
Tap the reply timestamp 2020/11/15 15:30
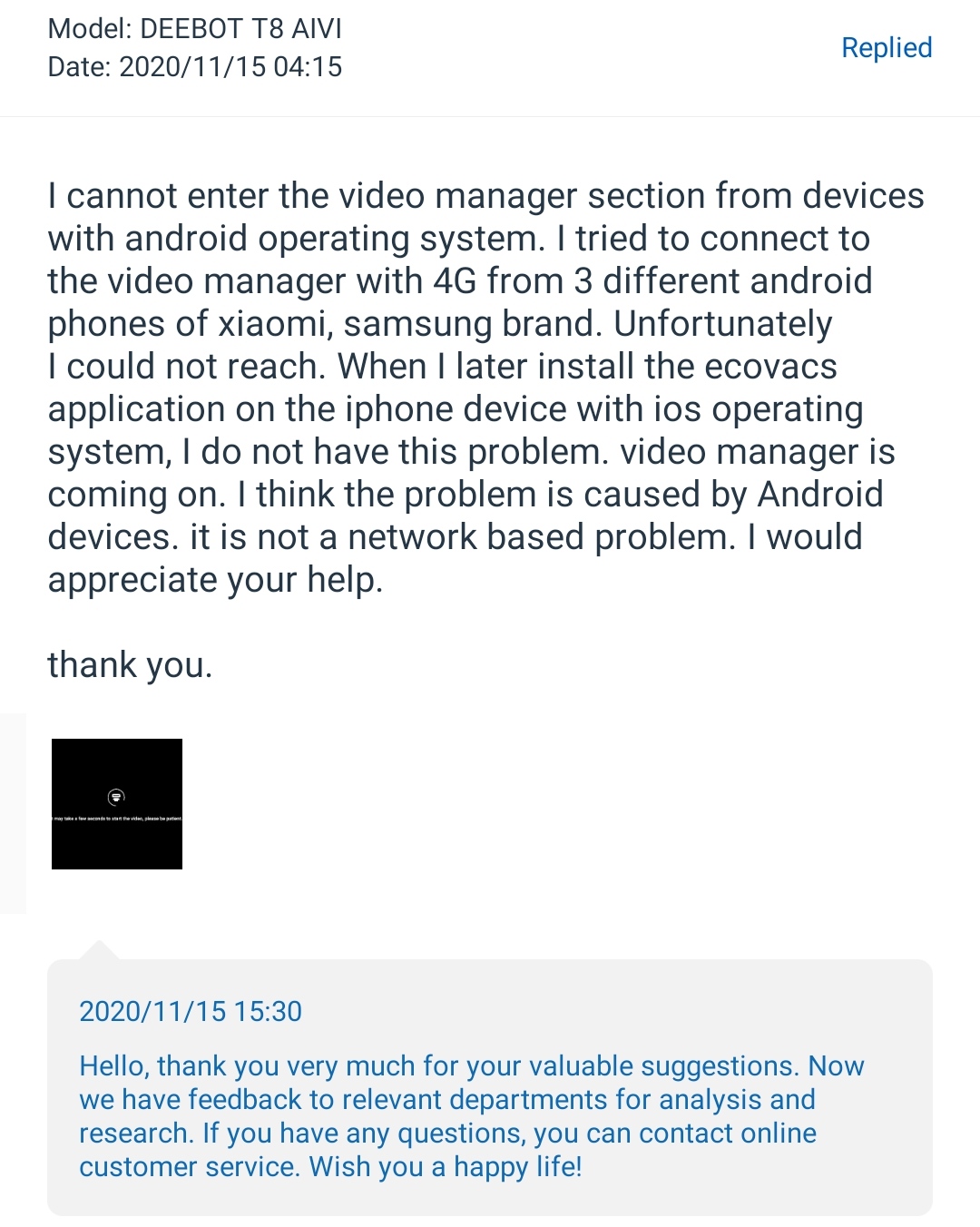(191, 1011)
